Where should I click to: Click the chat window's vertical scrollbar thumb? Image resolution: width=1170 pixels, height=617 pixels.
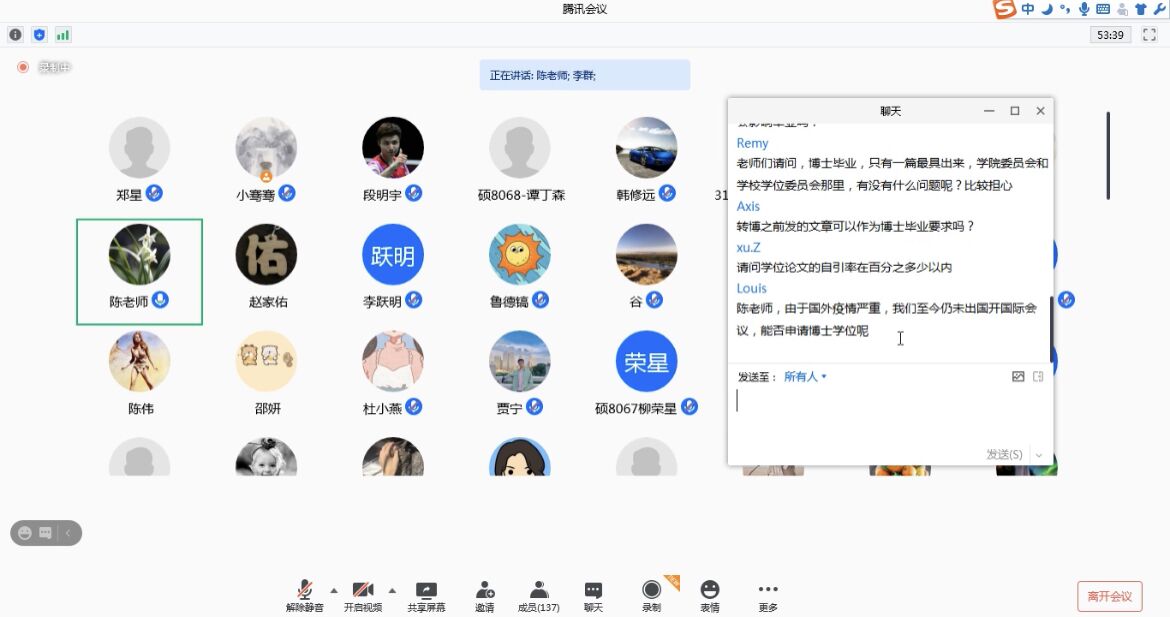click(x=1050, y=330)
